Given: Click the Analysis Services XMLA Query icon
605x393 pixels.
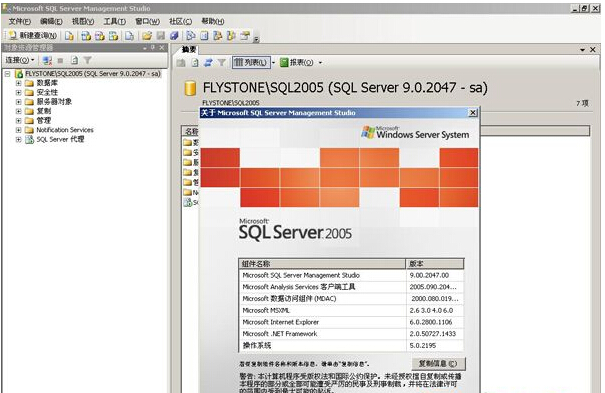Looking at the screenshot, I should point(113,36).
